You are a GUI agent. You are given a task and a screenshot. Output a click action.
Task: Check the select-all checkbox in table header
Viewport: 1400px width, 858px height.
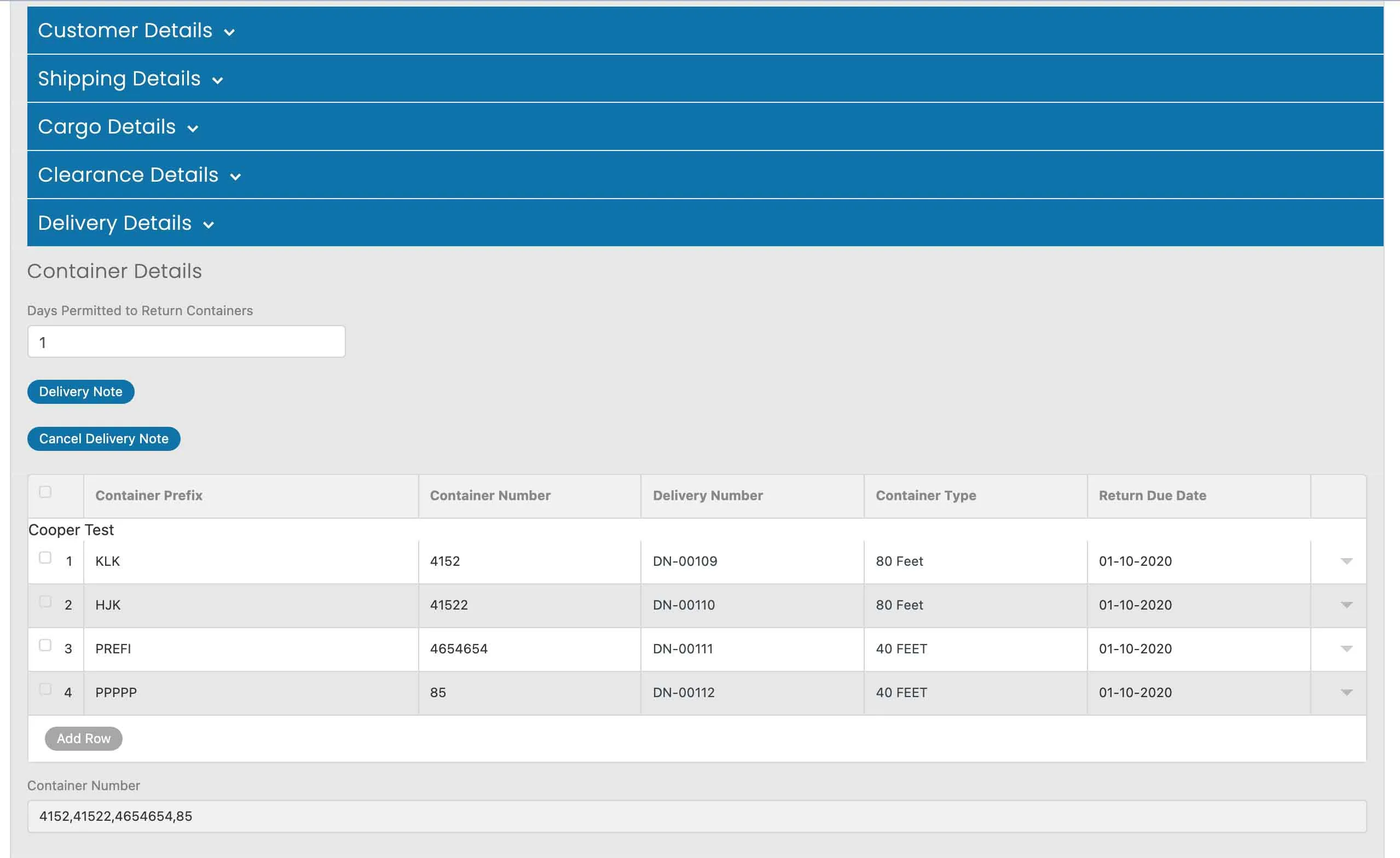click(45, 491)
